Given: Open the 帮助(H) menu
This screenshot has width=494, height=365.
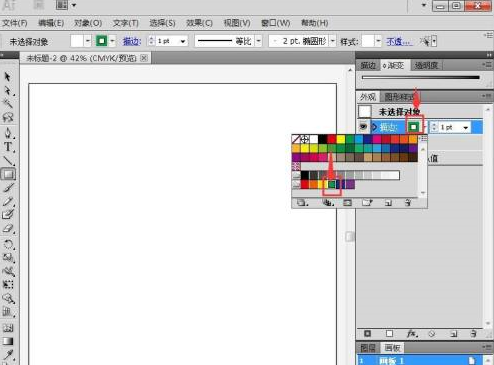Looking at the screenshot, I should [x=315, y=23].
